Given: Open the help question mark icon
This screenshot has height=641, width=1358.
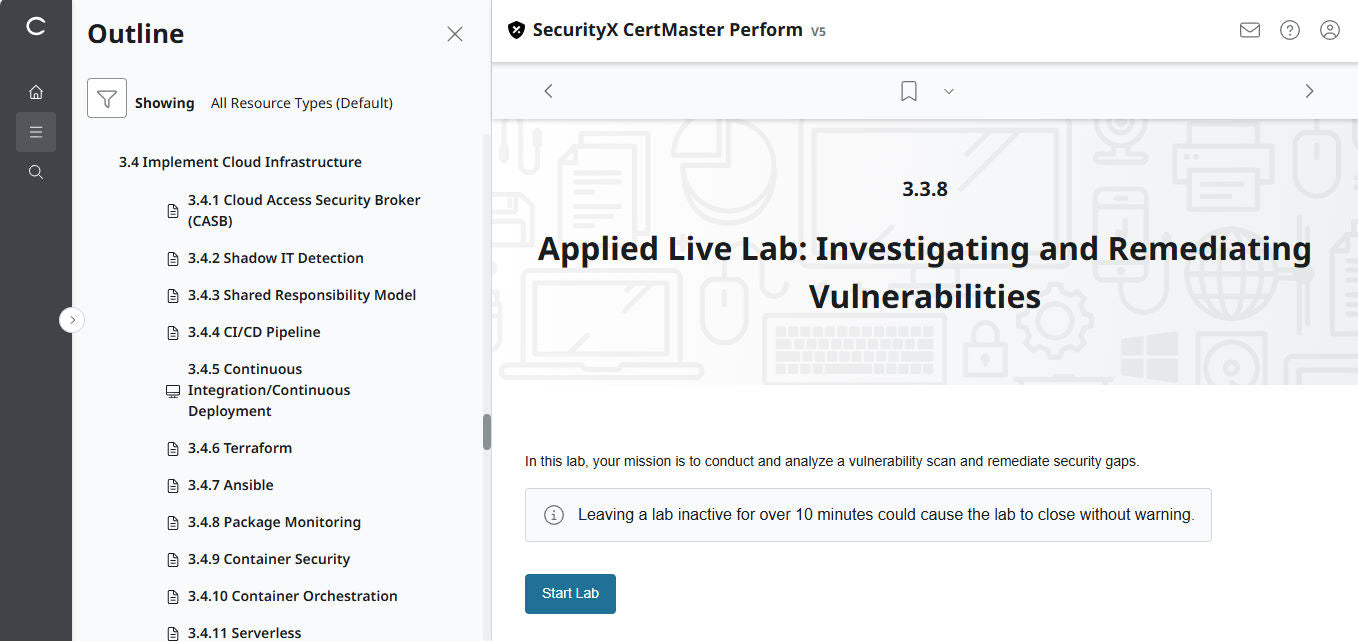Looking at the screenshot, I should 1289,30.
